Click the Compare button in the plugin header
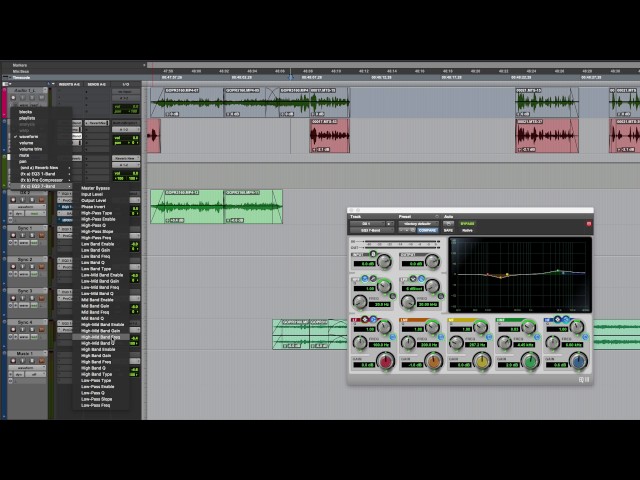Image resolution: width=640 pixels, height=480 pixels. tap(427, 230)
